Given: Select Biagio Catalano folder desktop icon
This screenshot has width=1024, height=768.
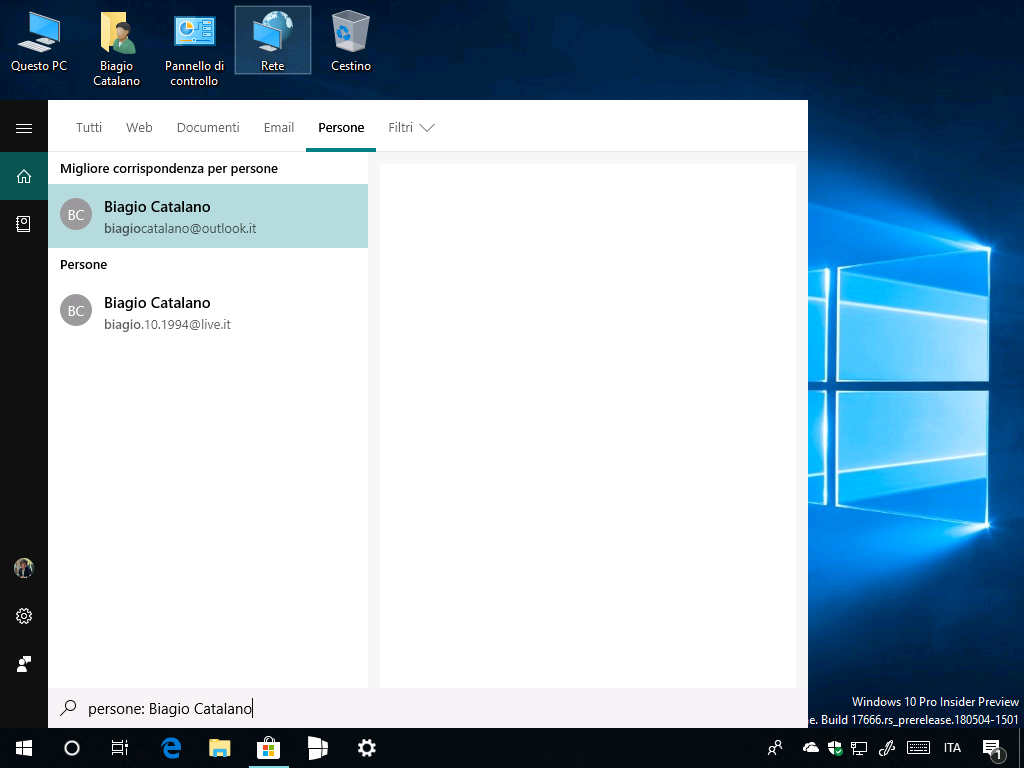Looking at the screenshot, I should point(116,50).
